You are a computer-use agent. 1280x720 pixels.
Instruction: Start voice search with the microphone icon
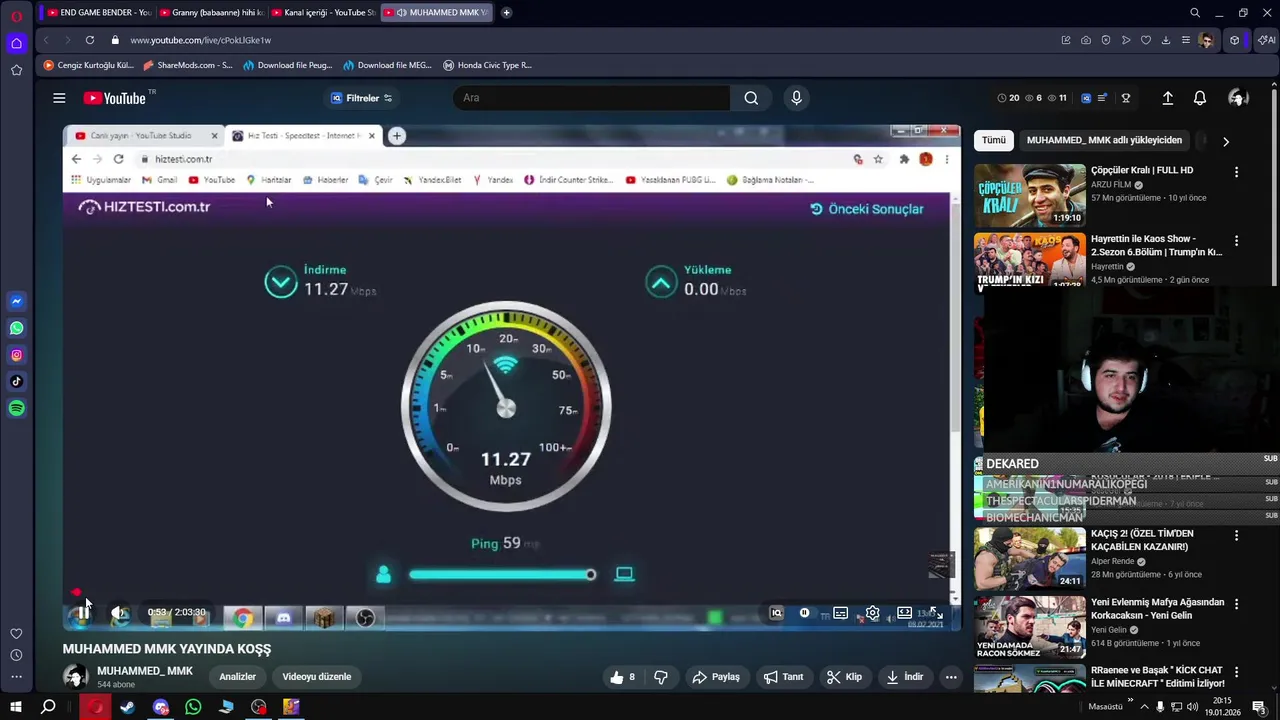[x=796, y=98]
